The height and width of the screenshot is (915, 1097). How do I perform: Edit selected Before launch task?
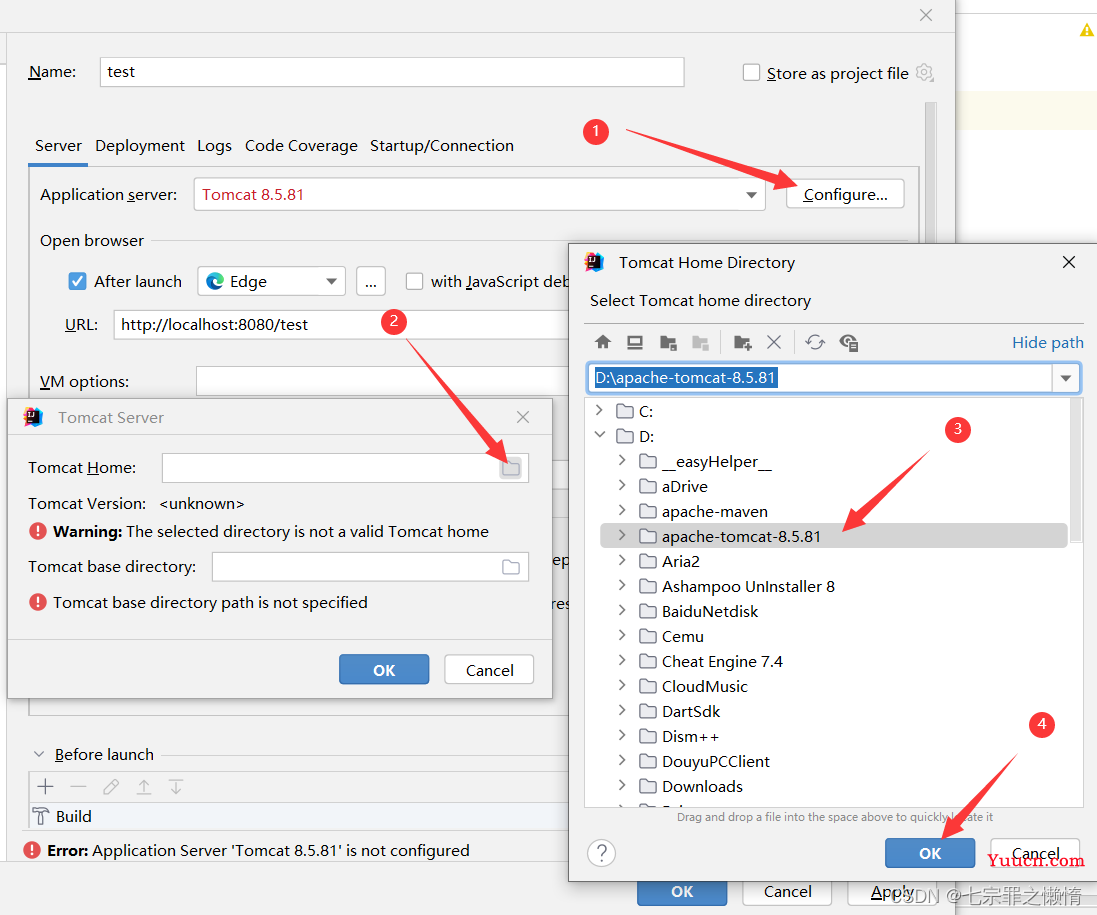click(111, 786)
